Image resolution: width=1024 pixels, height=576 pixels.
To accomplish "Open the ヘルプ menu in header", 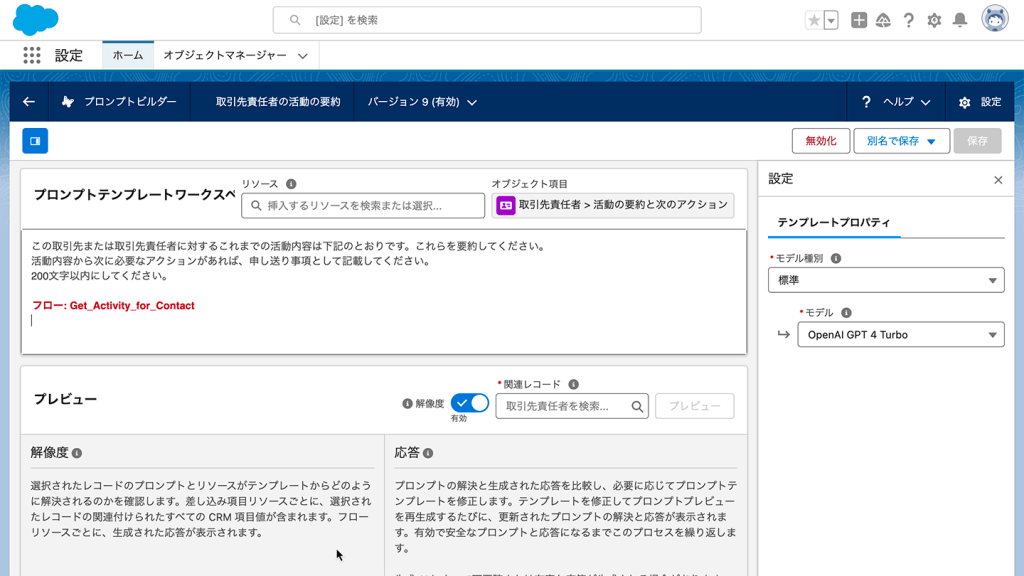I will [x=896, y=102].
